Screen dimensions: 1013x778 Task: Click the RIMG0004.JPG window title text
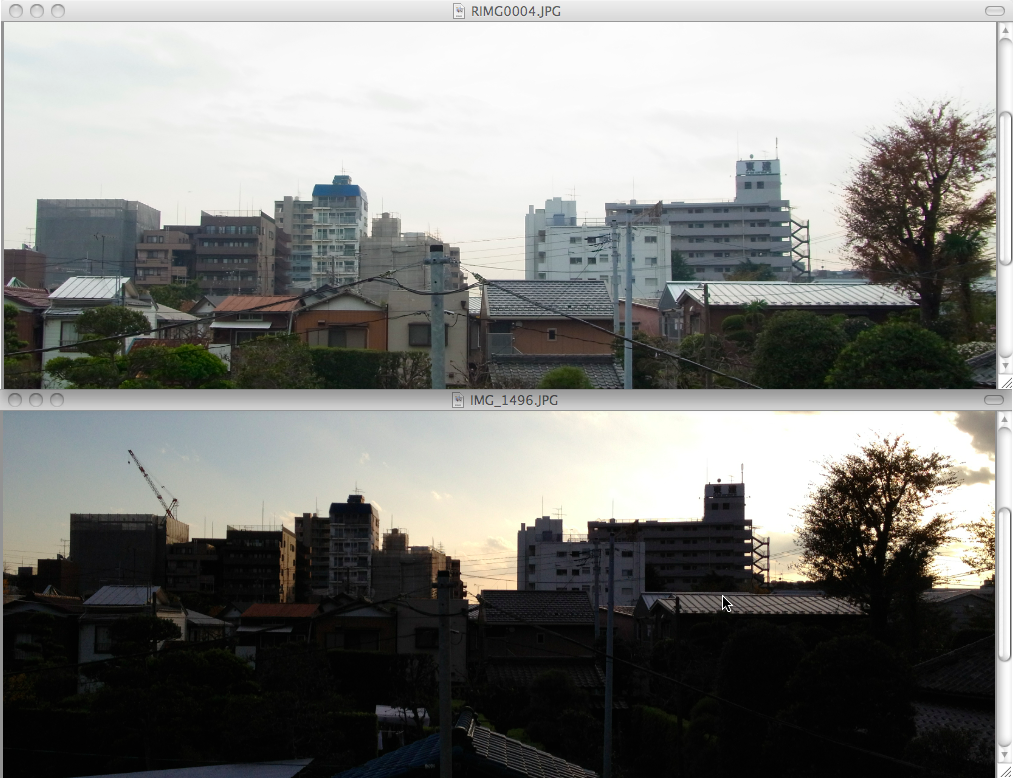click(x=516, y=11)
